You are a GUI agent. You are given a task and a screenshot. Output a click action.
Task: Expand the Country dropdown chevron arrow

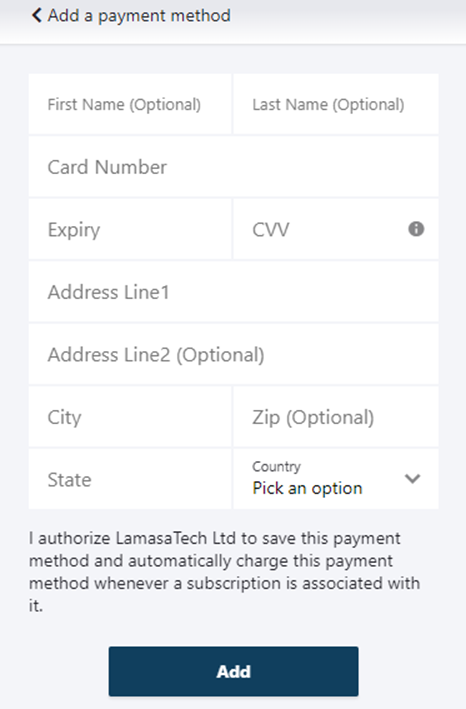point(412,479)
